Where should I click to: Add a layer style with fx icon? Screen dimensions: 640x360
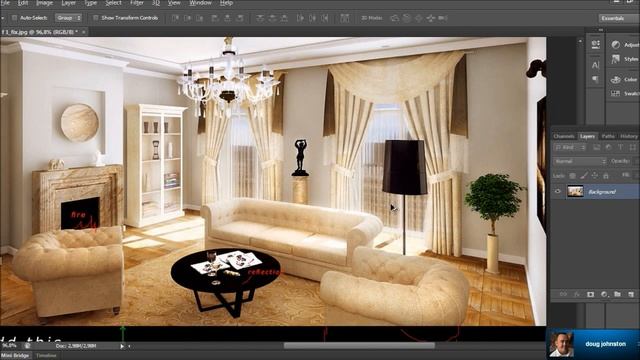577,294
